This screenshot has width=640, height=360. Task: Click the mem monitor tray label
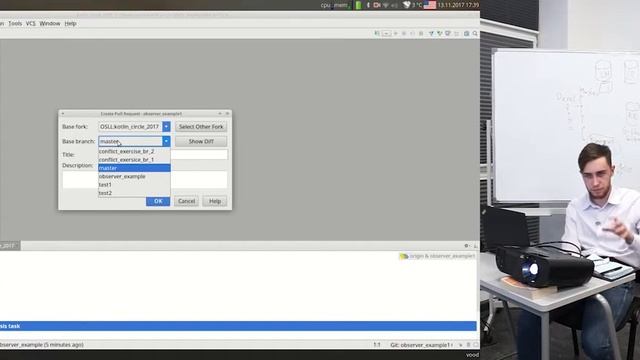click(x=341, y=5)
